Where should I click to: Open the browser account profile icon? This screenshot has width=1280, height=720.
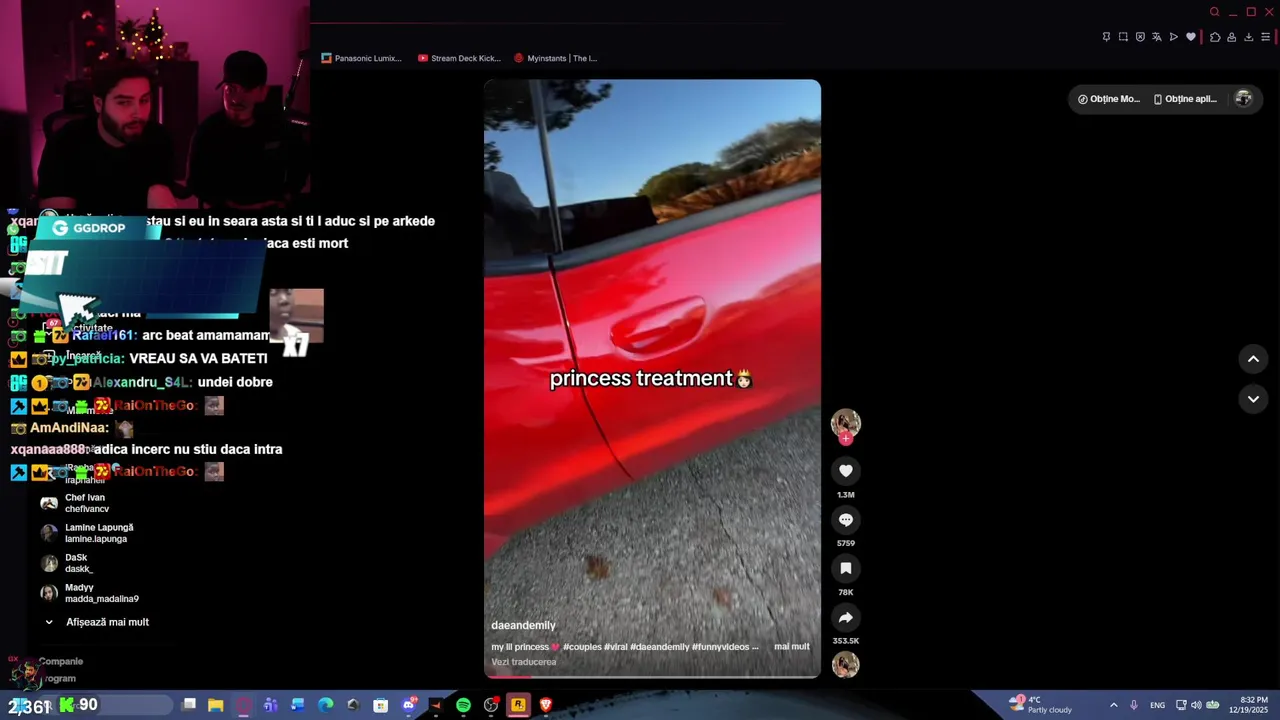[x=1232, y=37]
